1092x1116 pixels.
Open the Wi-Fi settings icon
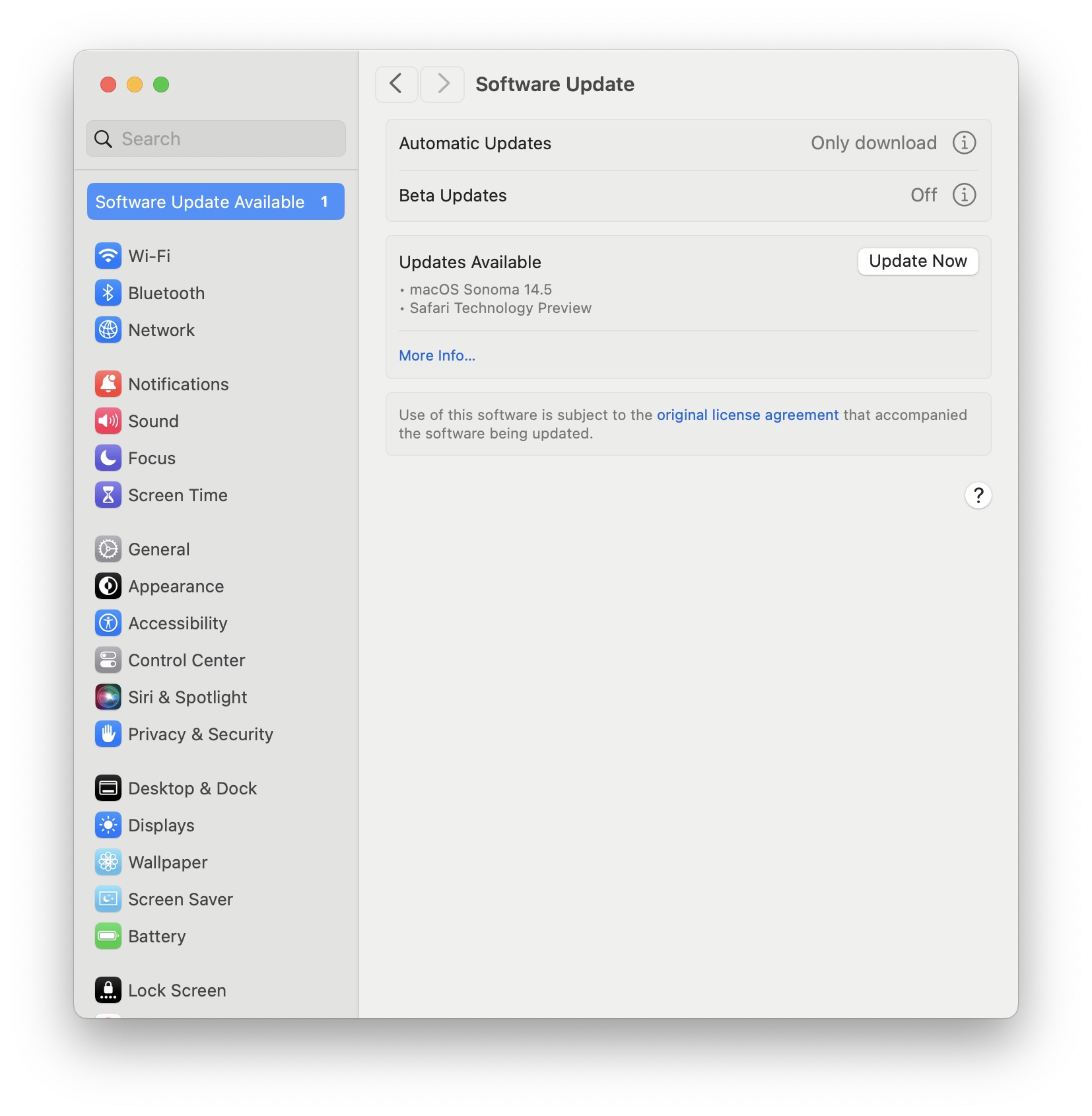pos(108,256)
